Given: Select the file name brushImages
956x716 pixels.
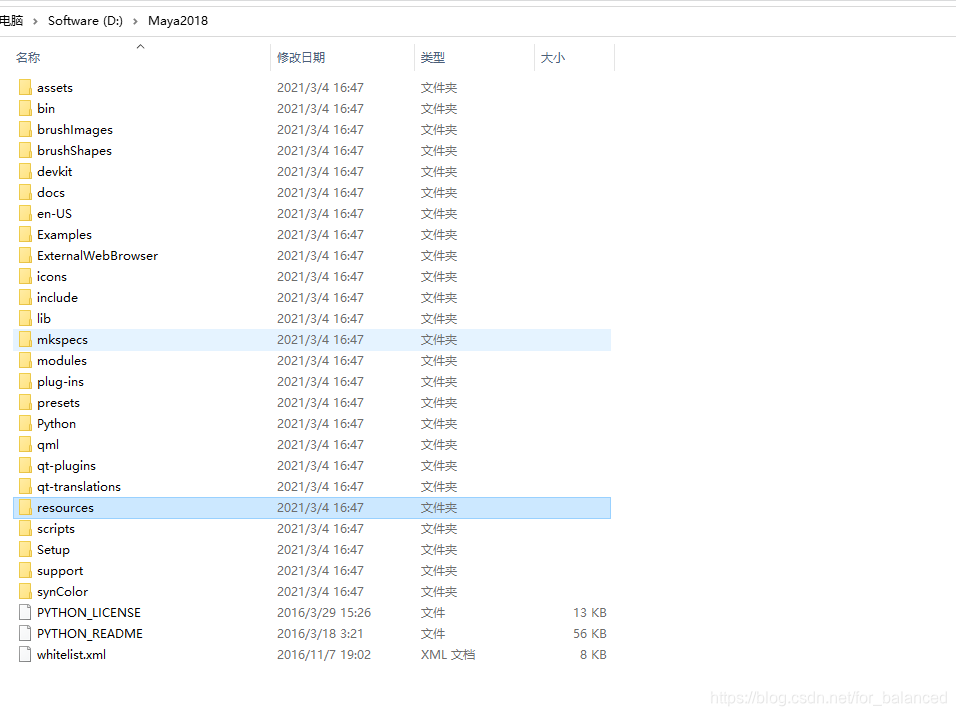Looking at the screenshot, I should (75, 130).
